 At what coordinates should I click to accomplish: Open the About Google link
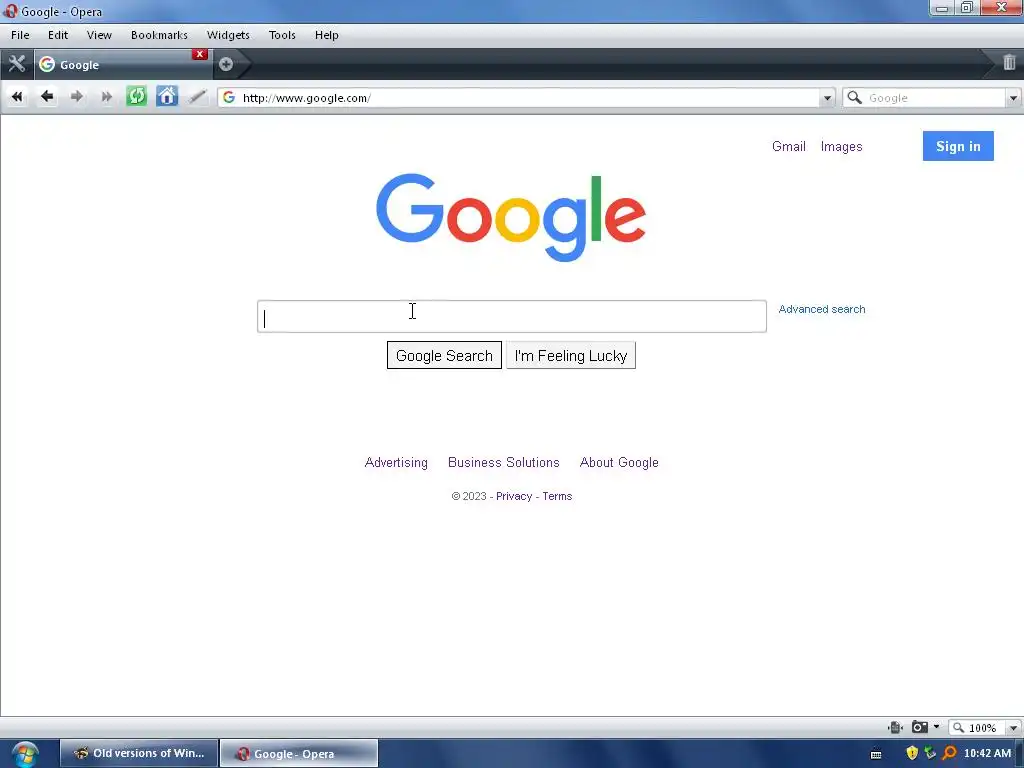tap(619, 462)
